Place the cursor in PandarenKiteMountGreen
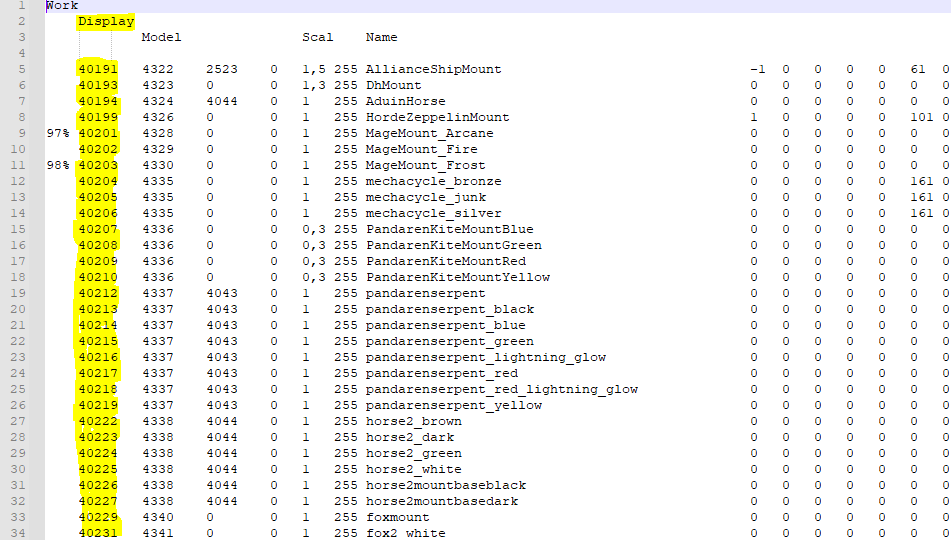The height and width of the screenshot is (540, 951). 453,245
